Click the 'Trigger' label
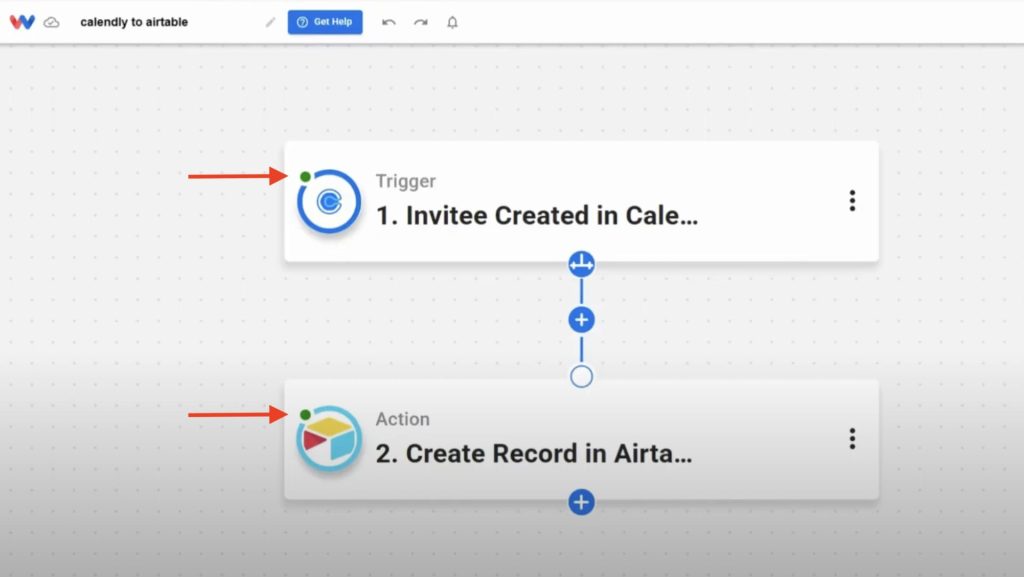Image resolution: width=1024 pixels, height=577 pixels. [406, 181]
